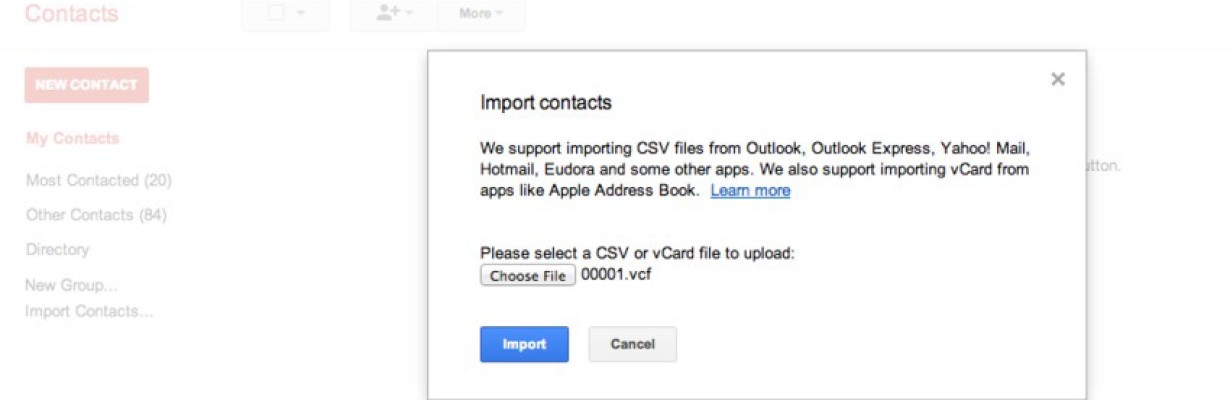Open the More dropdown menu
1230x400 pixels.
(x=481, y=13)
